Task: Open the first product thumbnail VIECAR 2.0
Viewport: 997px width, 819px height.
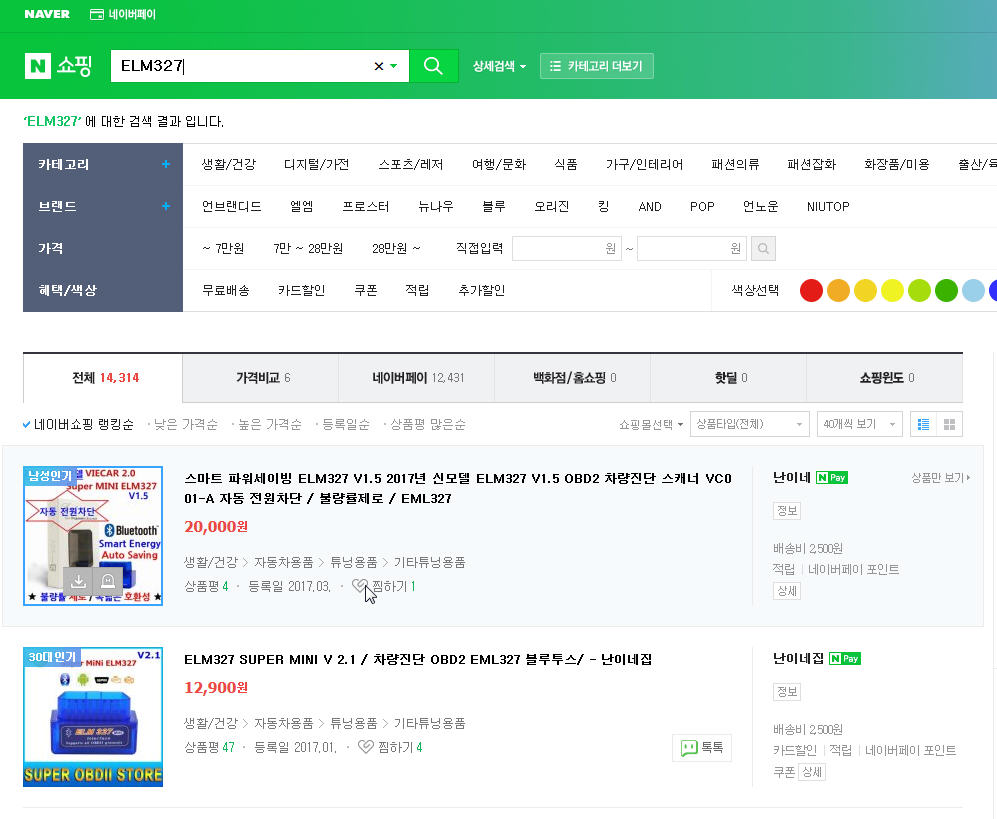Action: click(x=93, y=536)
